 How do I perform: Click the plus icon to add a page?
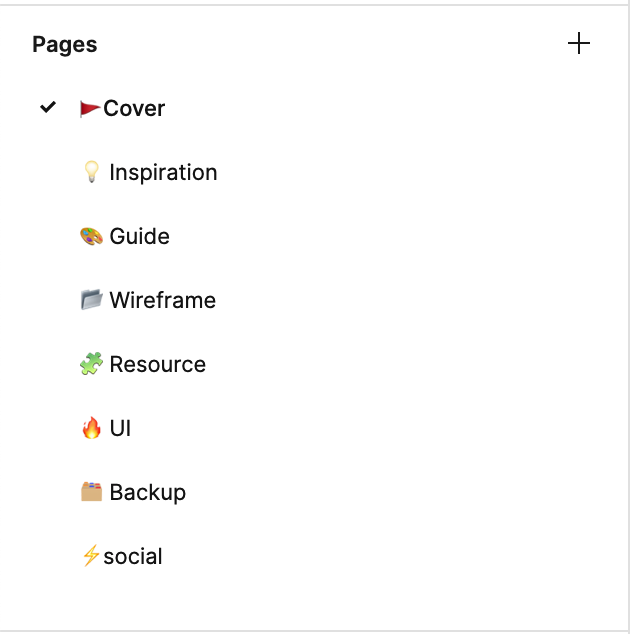point(579,44)
